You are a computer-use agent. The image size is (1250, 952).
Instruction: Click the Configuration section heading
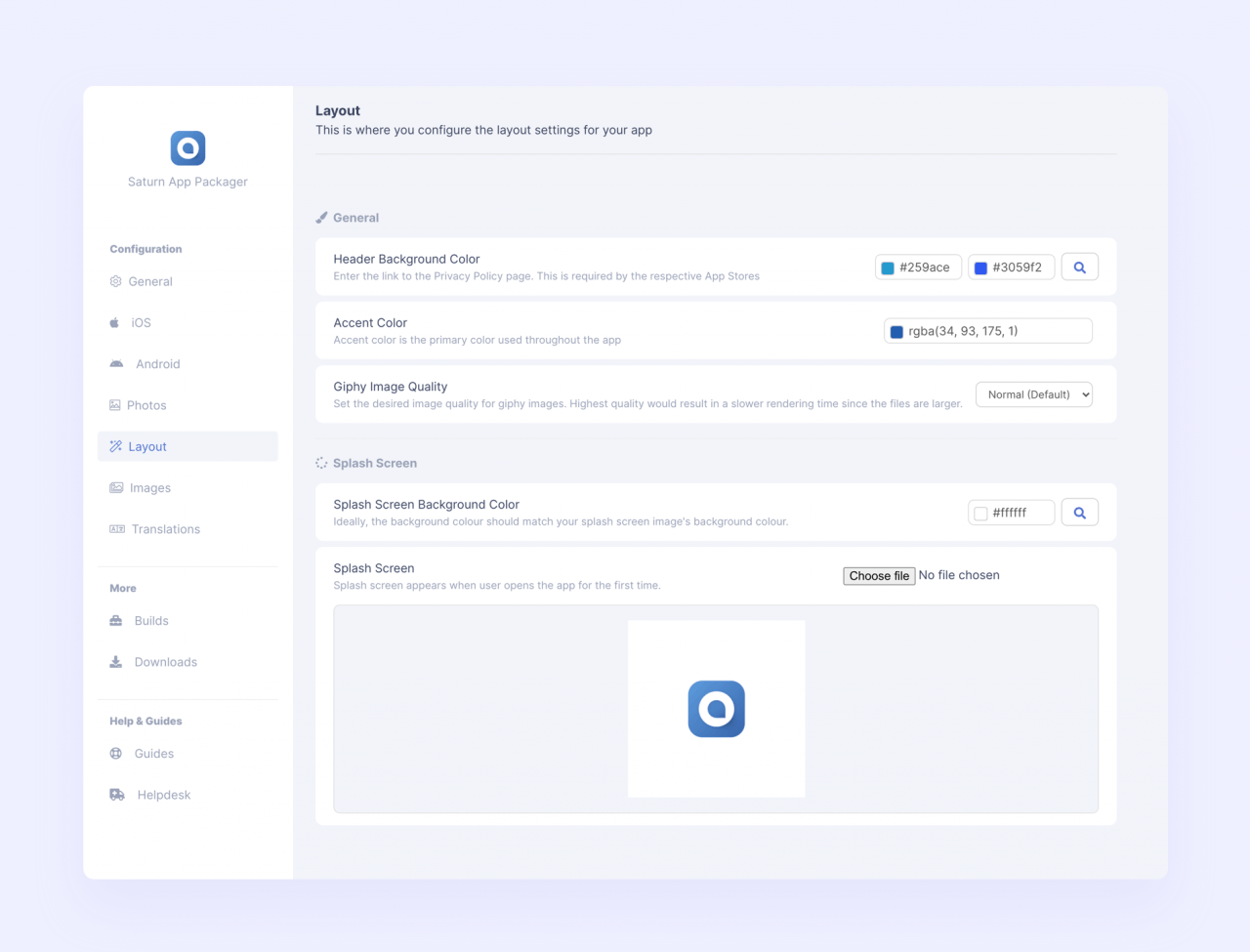[x=146, y=249]
